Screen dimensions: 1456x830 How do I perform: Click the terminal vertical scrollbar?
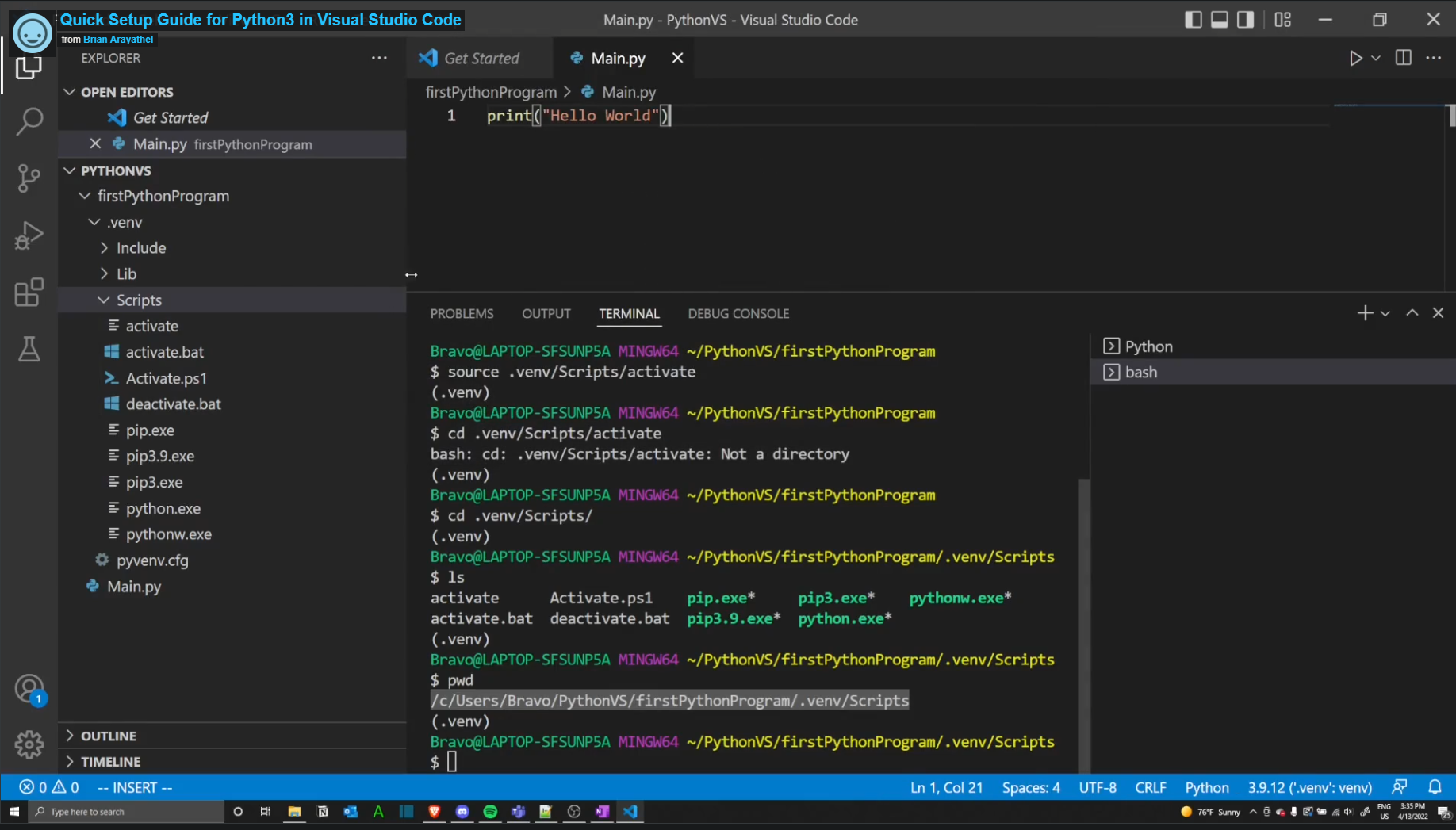click(x=1083, y=625)
